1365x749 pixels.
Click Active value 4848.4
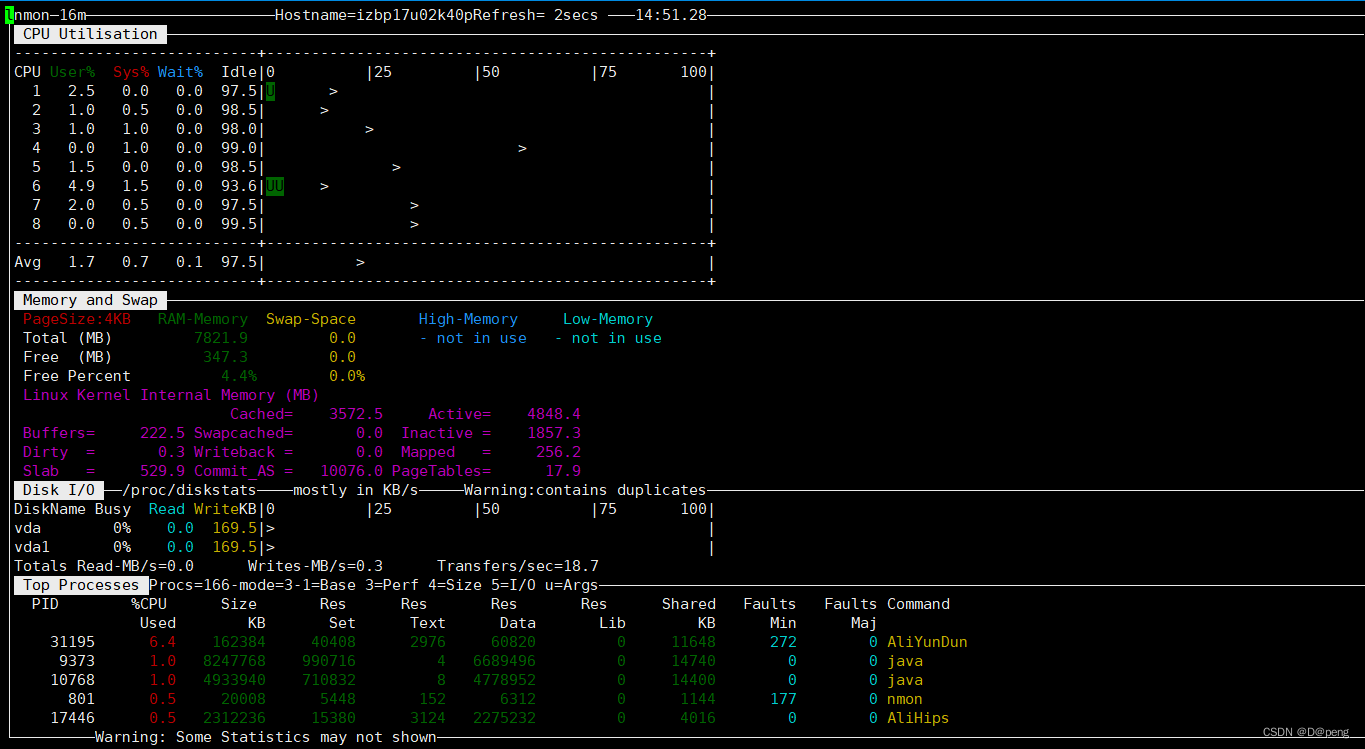tap(554, 414)
